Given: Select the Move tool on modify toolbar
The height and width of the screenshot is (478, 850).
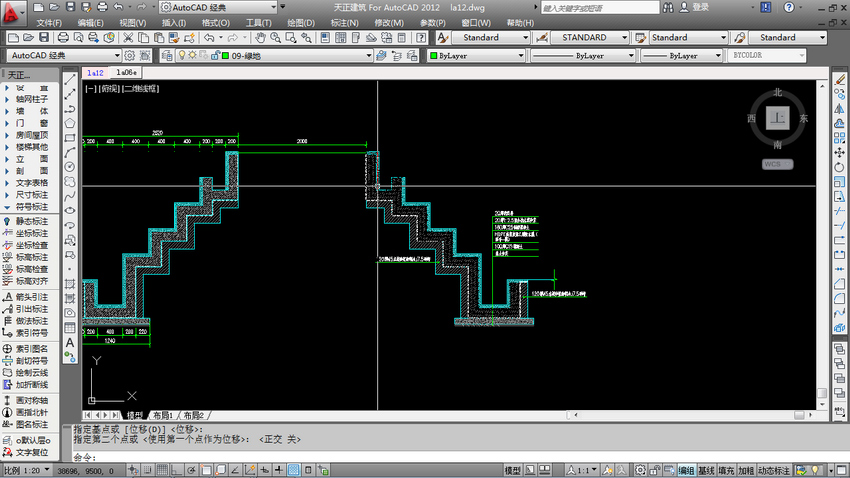Looking at the screenshot, I should coord(840,153).
